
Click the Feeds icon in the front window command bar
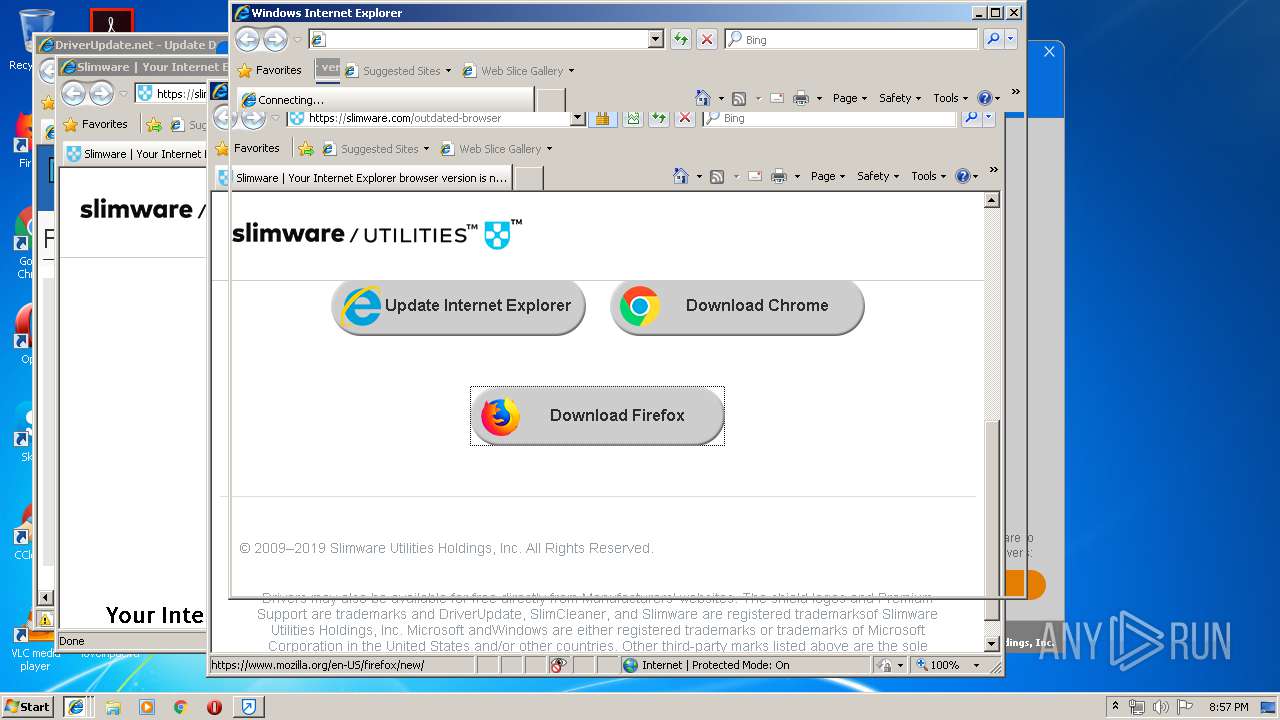pyautogui.click(x=739, y=98)
